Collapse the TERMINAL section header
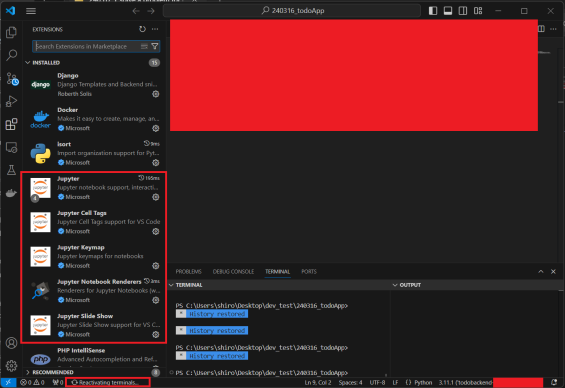The width and height of the screenshot is (565, 388). coord(186,285)
